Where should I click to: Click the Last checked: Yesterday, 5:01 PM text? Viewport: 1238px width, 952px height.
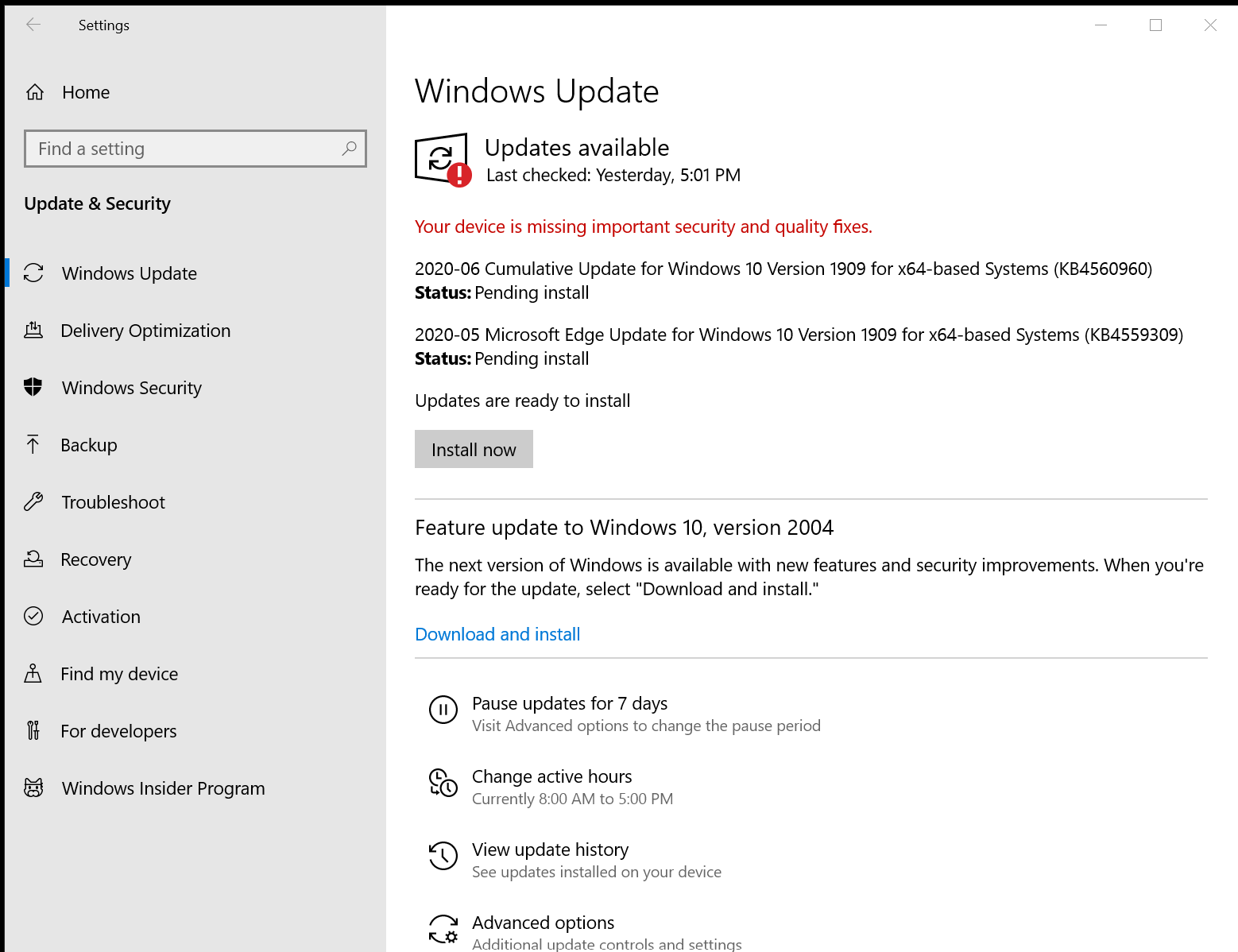pyautogui.click(x=613, y=175)
